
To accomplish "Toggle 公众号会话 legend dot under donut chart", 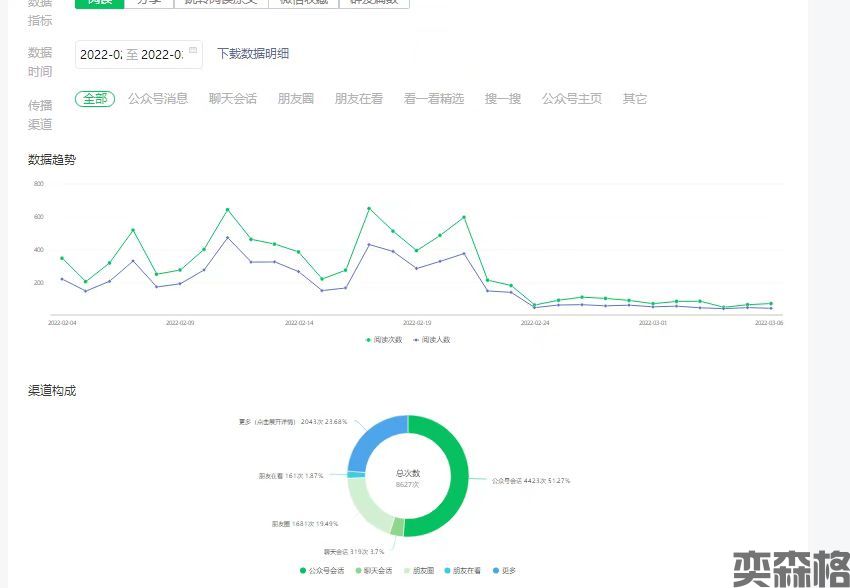I will tap(303, 570).
